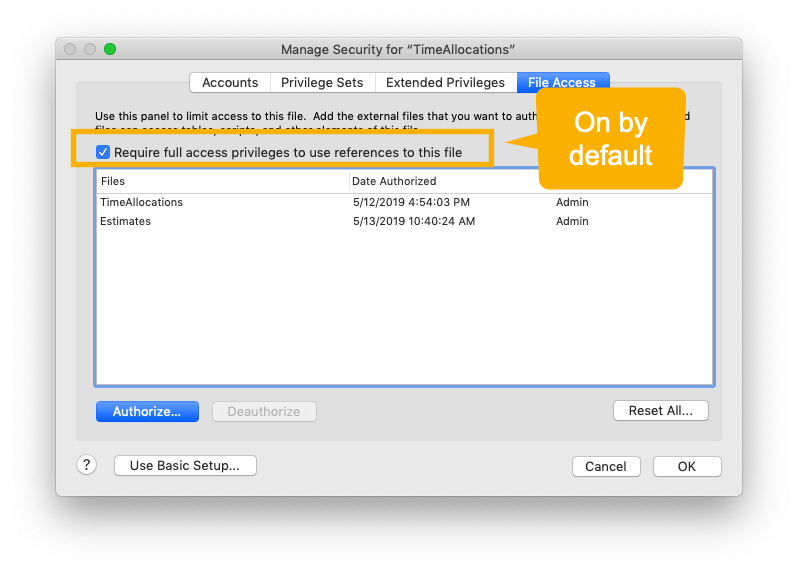Uncheck Require full access privileges checkbox
This screenshot has height=570, width=798.
point(103,152)
